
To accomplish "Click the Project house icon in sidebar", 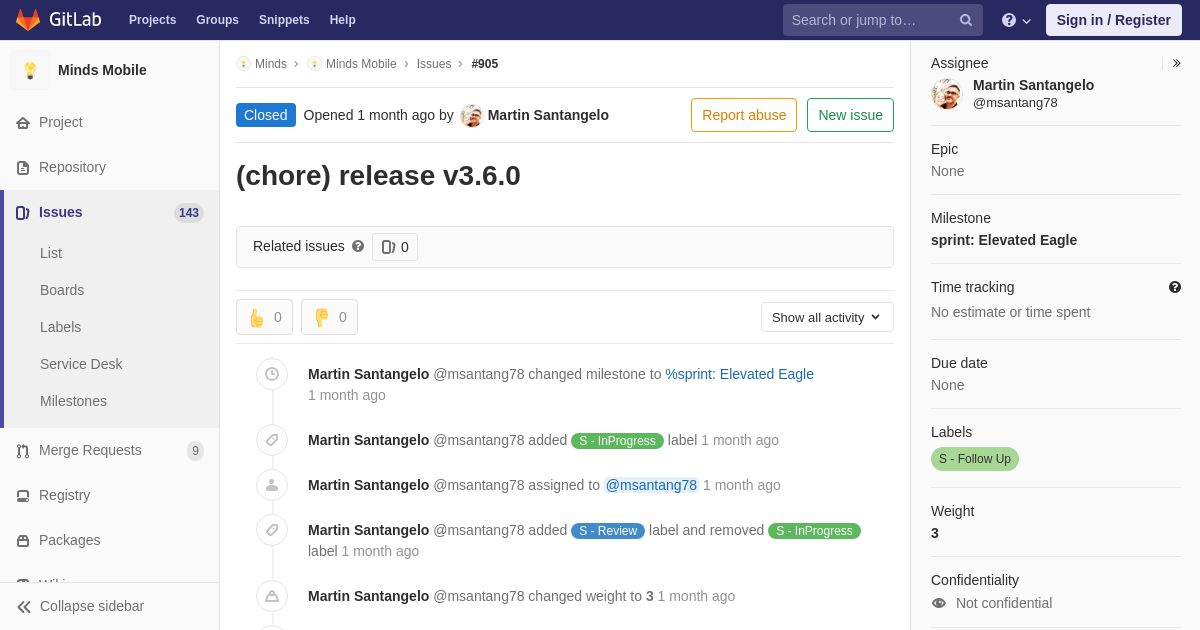I will click(23, 123).
